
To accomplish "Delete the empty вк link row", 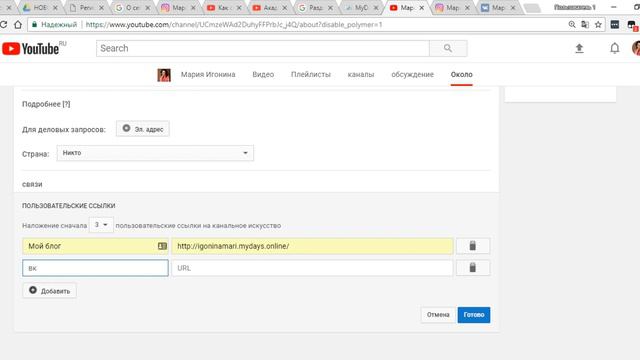I will pyautogui.click(x=473, y=268).
